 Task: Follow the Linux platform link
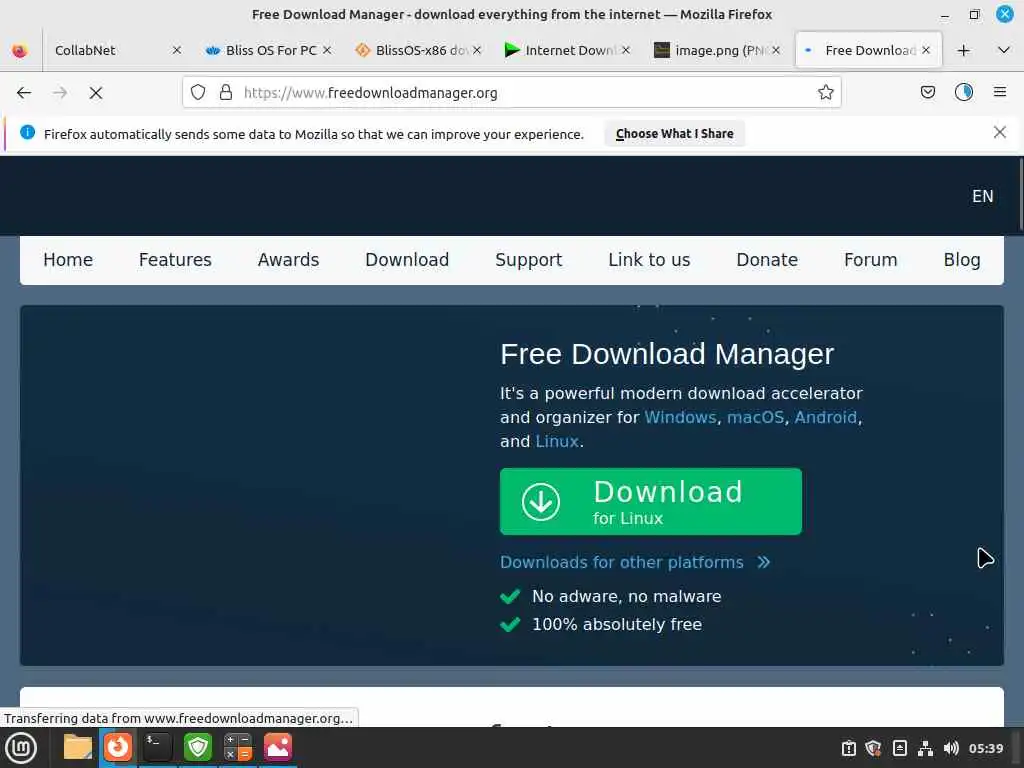point(557,441)
